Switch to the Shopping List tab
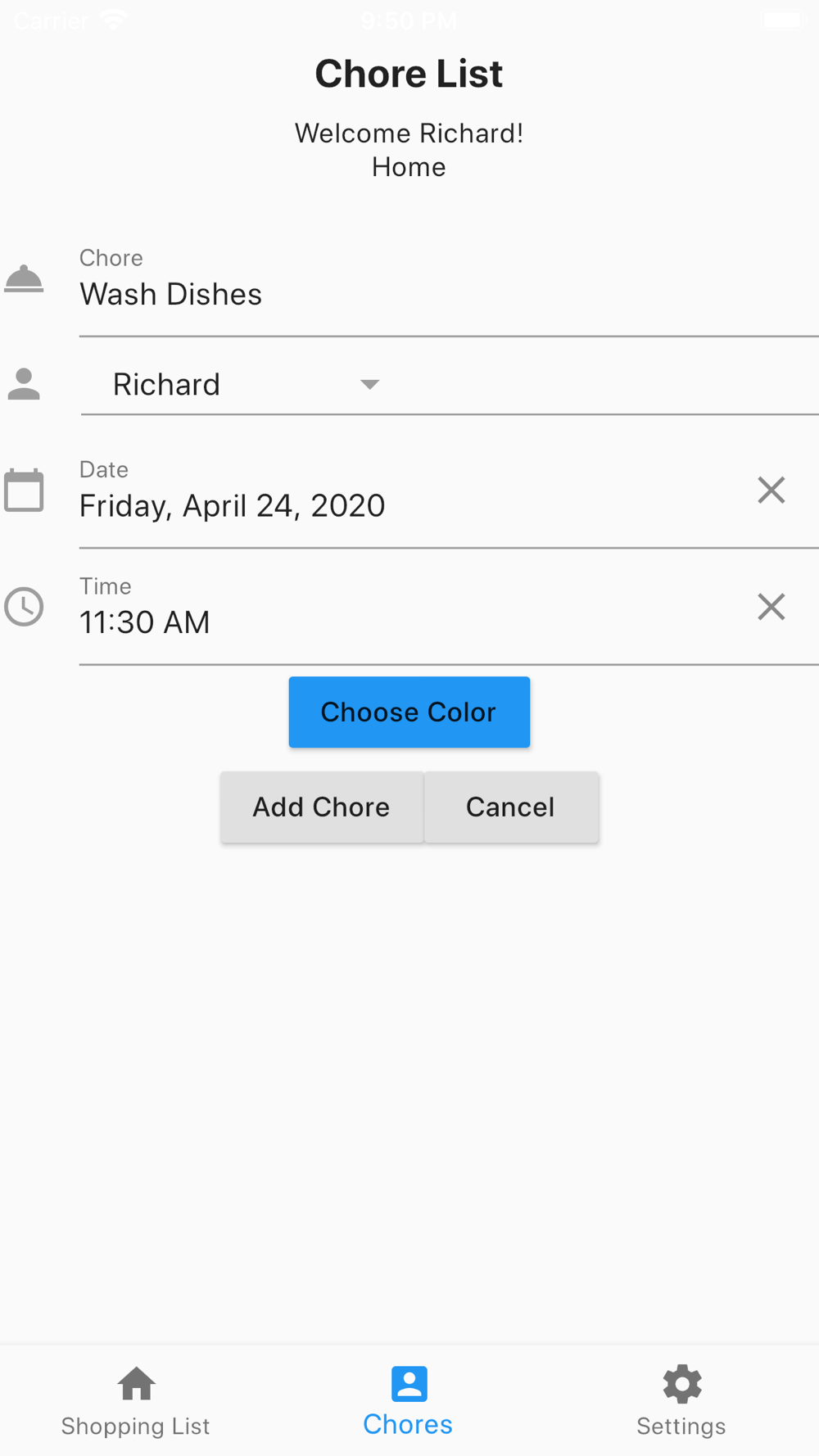This screenshot has width=819, height=1456. pos(136,1426)
